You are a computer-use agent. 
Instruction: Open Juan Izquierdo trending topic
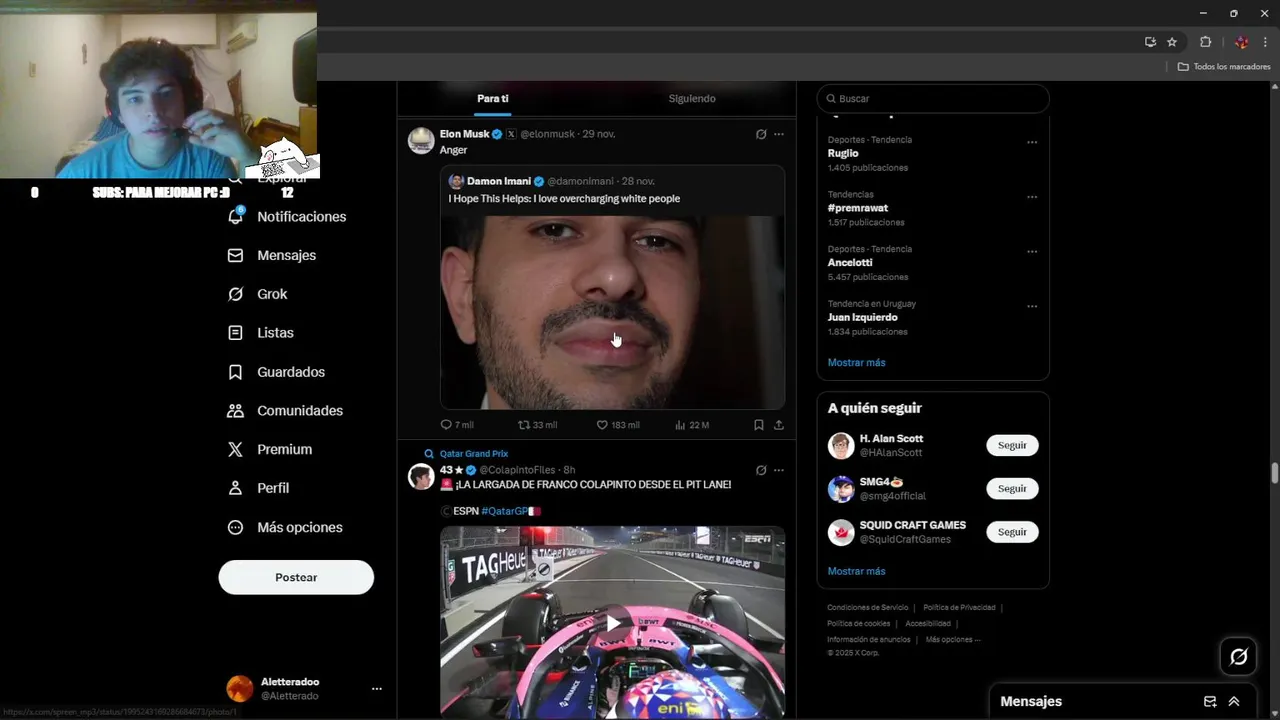click(863, 318)
